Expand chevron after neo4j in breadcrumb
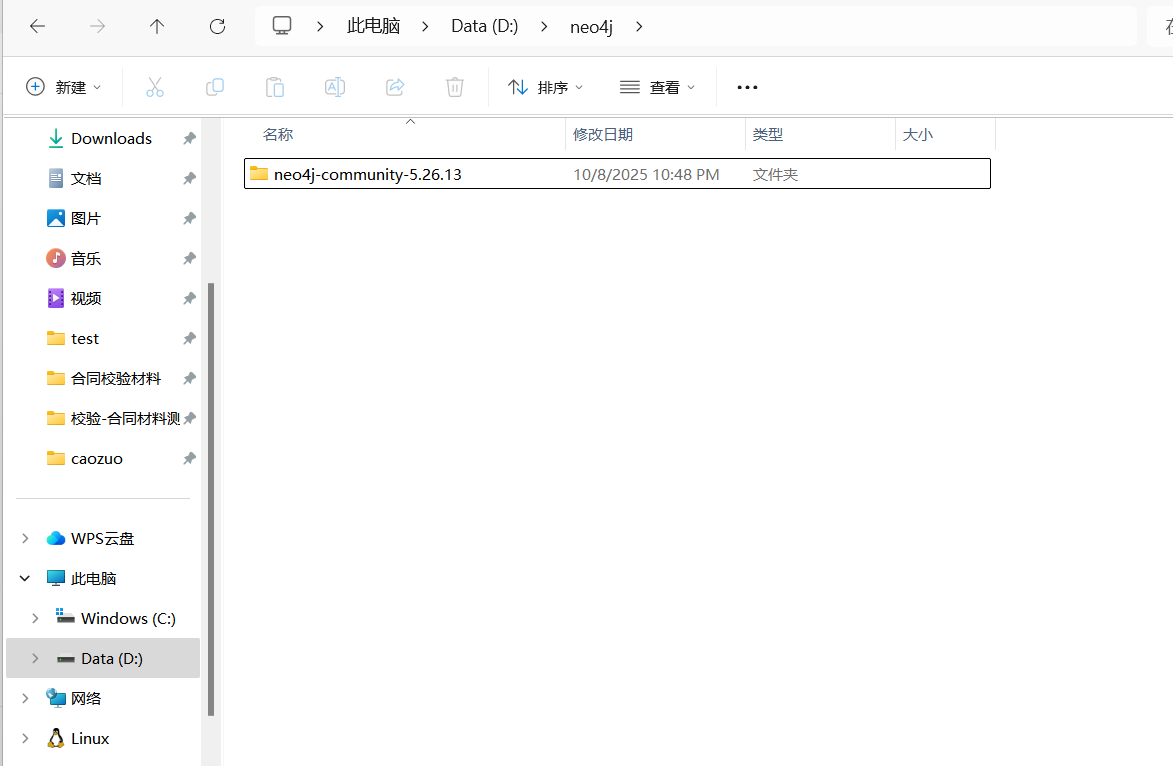This screenshot has width=1173, height=766. (639, 26)
